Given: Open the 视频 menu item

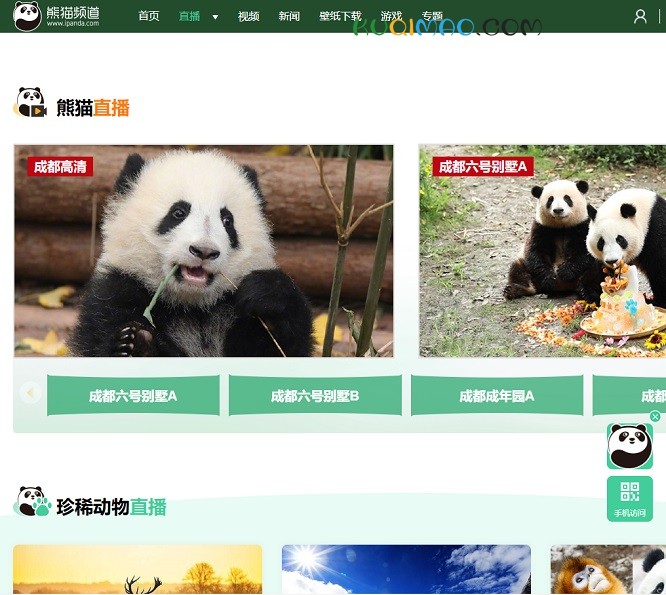Looking at the screenshot, I should click(248, 16).
